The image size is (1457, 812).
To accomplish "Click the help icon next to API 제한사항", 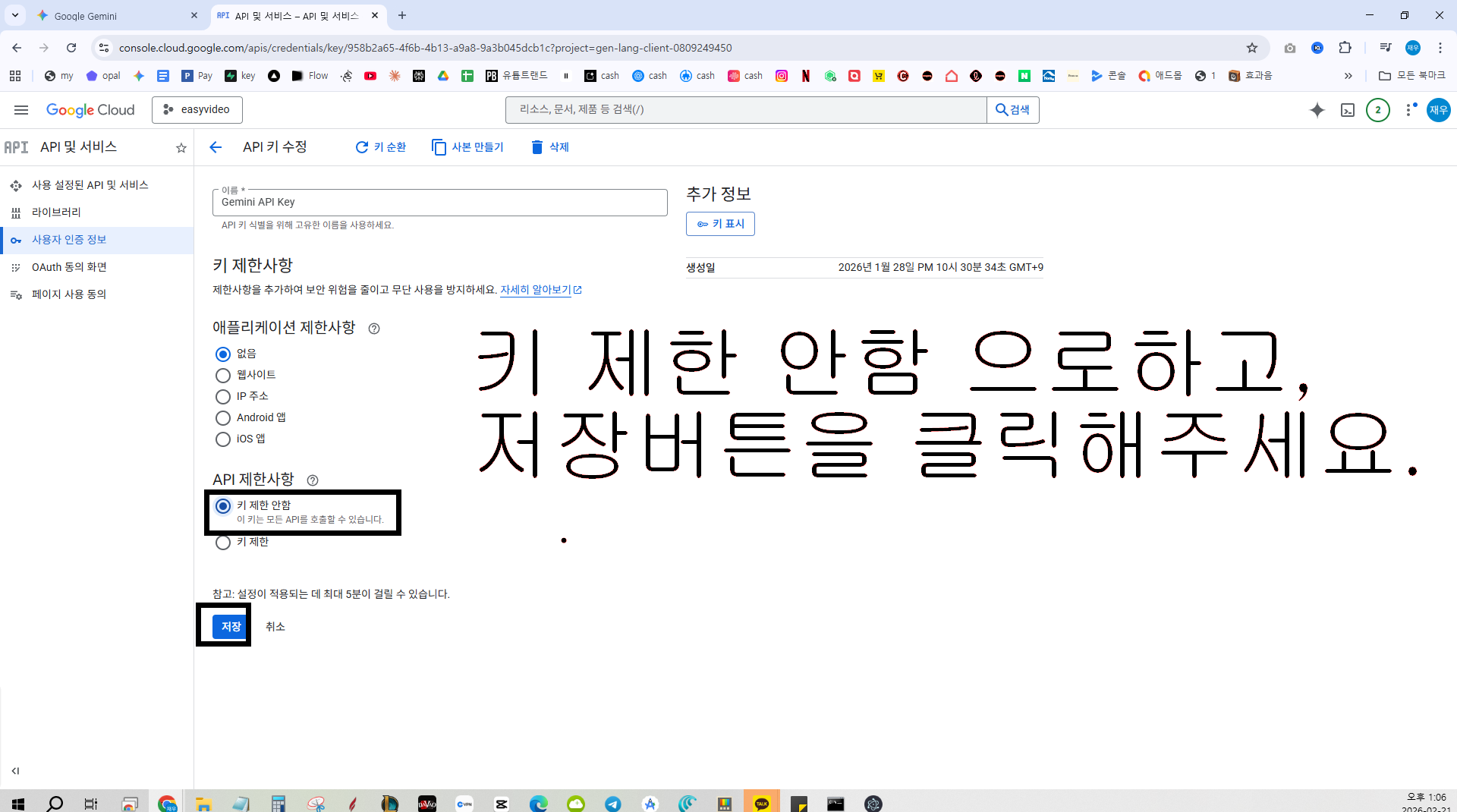I will (x=313, y=480).
